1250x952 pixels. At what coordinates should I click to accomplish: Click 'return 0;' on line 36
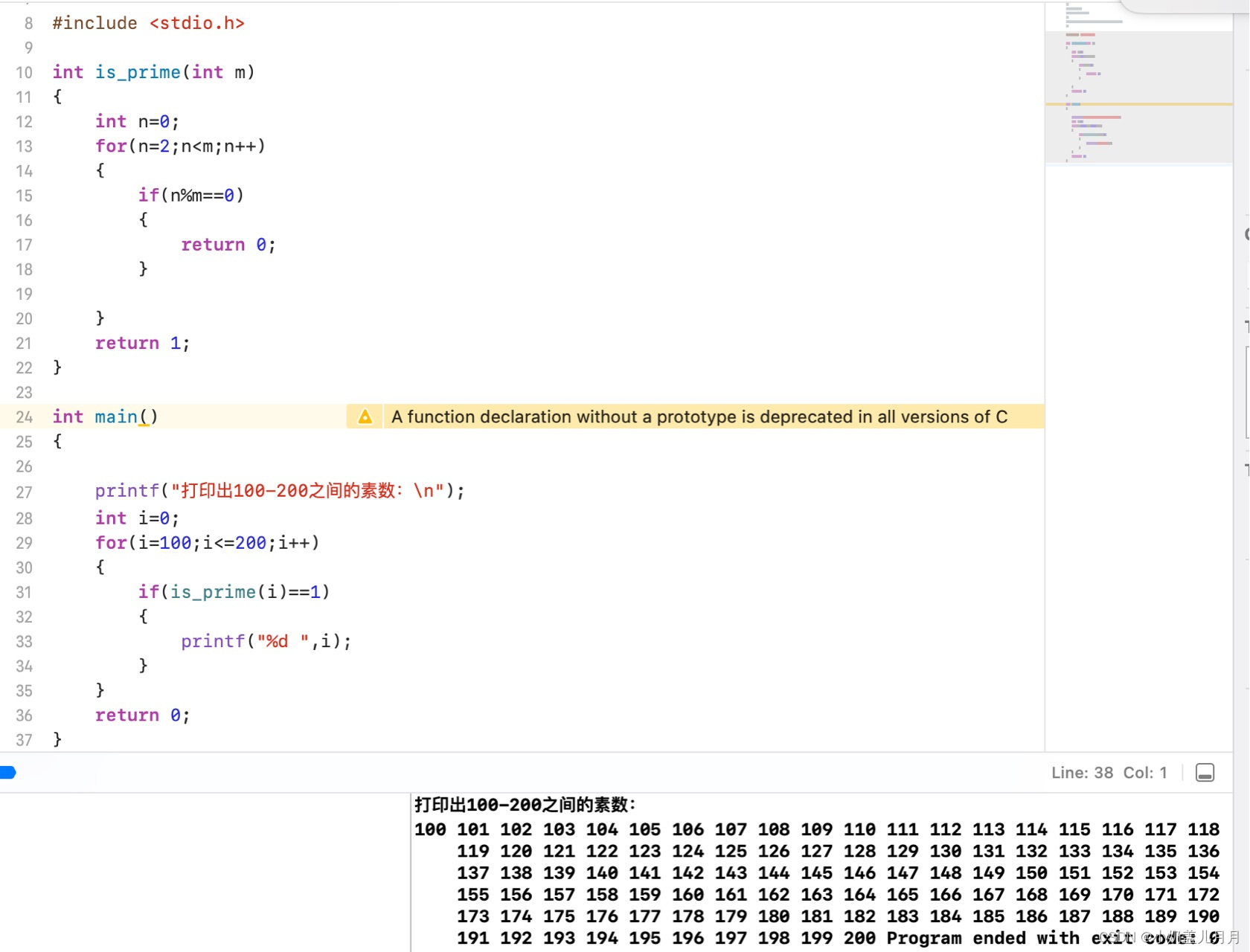click(x=142, y=715)
